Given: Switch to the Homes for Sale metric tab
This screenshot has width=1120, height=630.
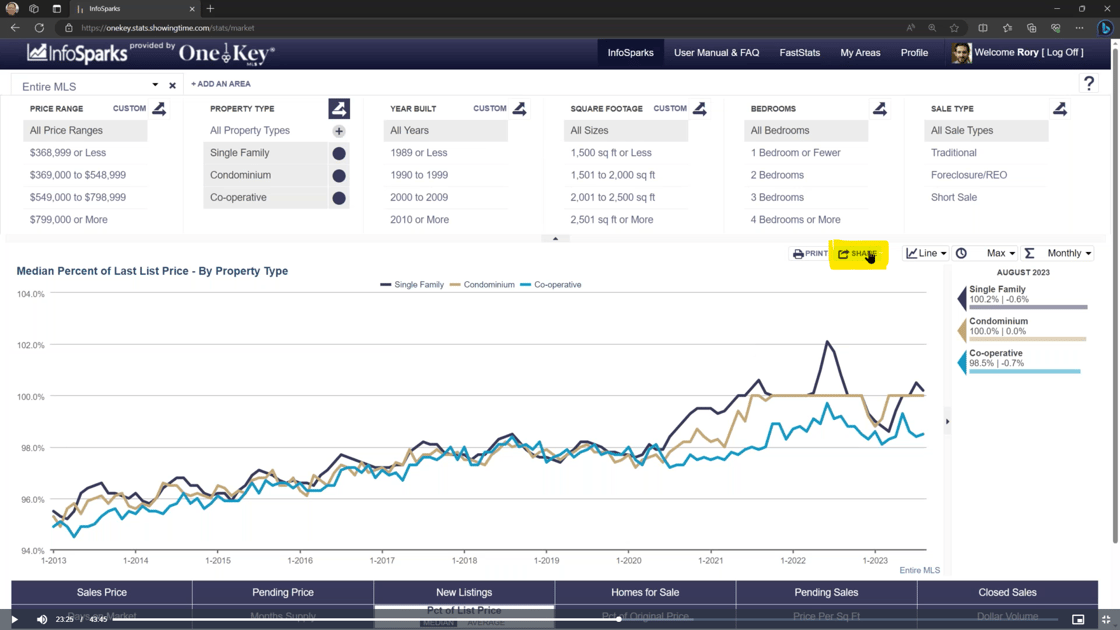Looking at the screenshot, I should click(x=645, y=592).
